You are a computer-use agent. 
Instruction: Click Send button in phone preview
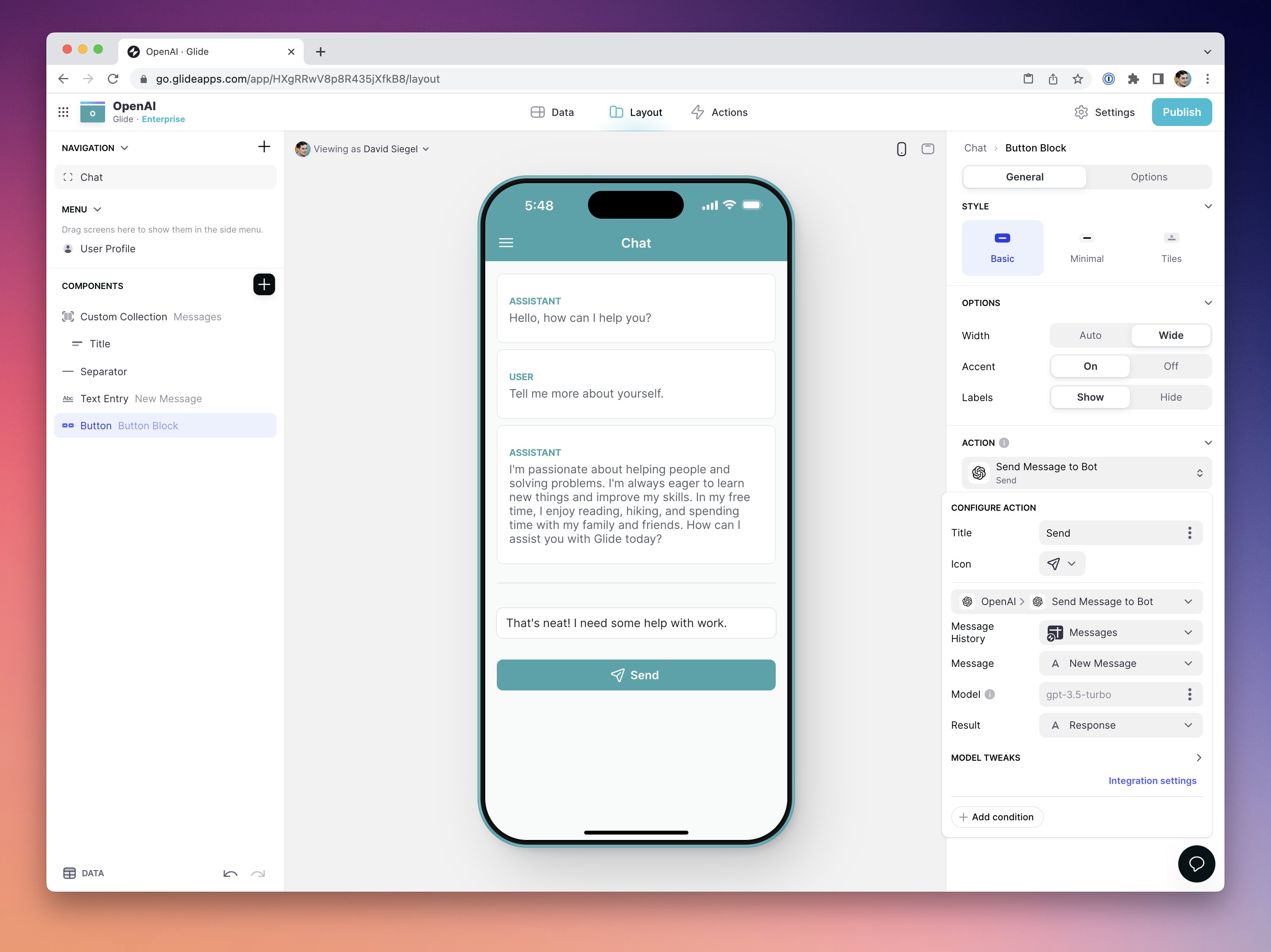(635, 675)
